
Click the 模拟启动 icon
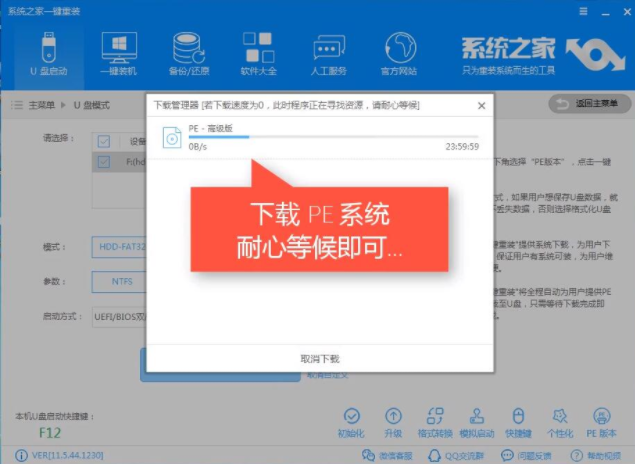(x=477, y=423)
